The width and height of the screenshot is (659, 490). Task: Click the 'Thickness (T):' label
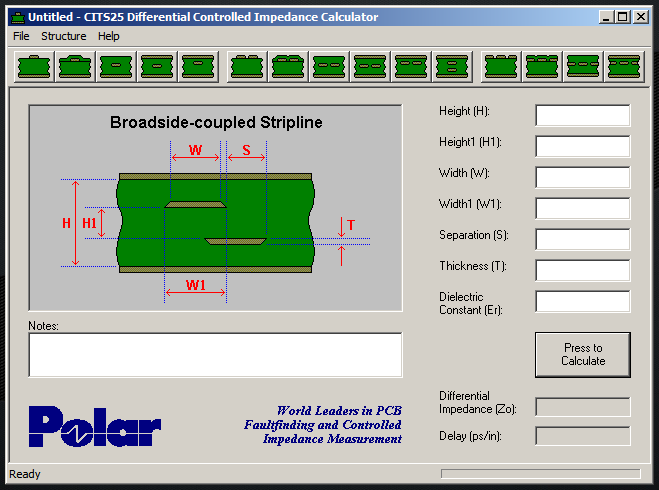[x=473, y=266]
